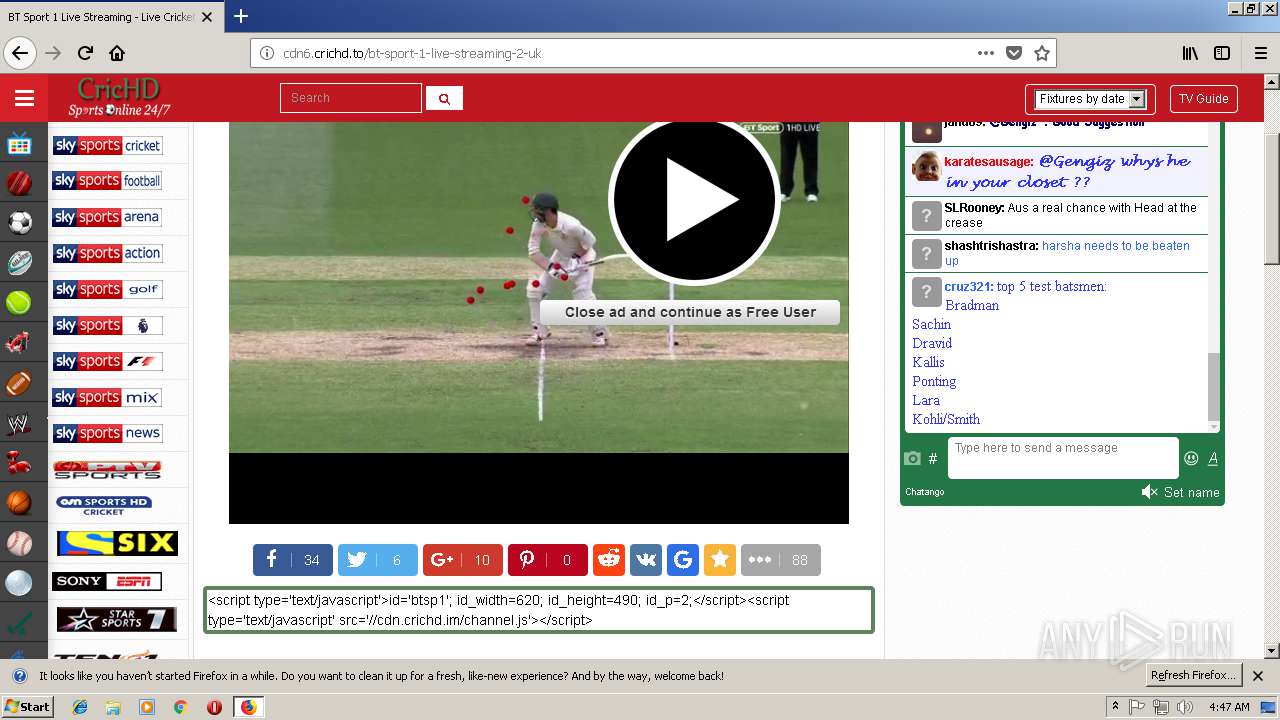Open PTV Sports channel

point(107,469)
